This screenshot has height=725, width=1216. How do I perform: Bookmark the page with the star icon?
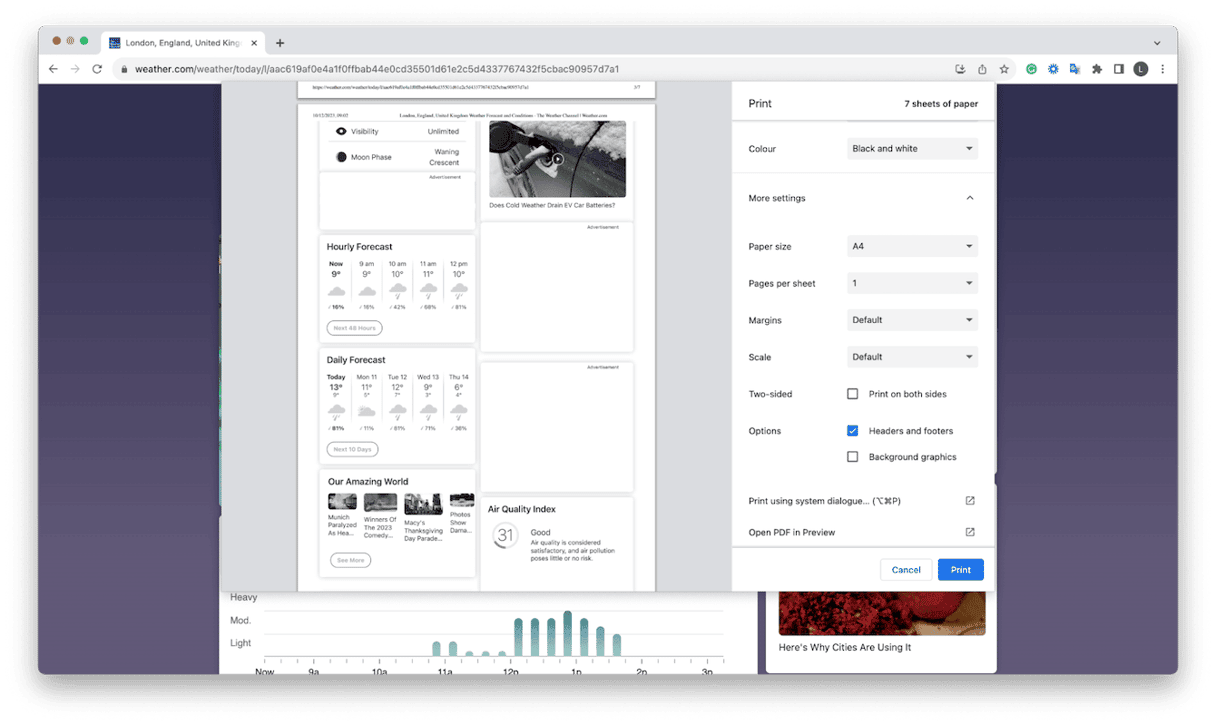(x=1005, y=69)
